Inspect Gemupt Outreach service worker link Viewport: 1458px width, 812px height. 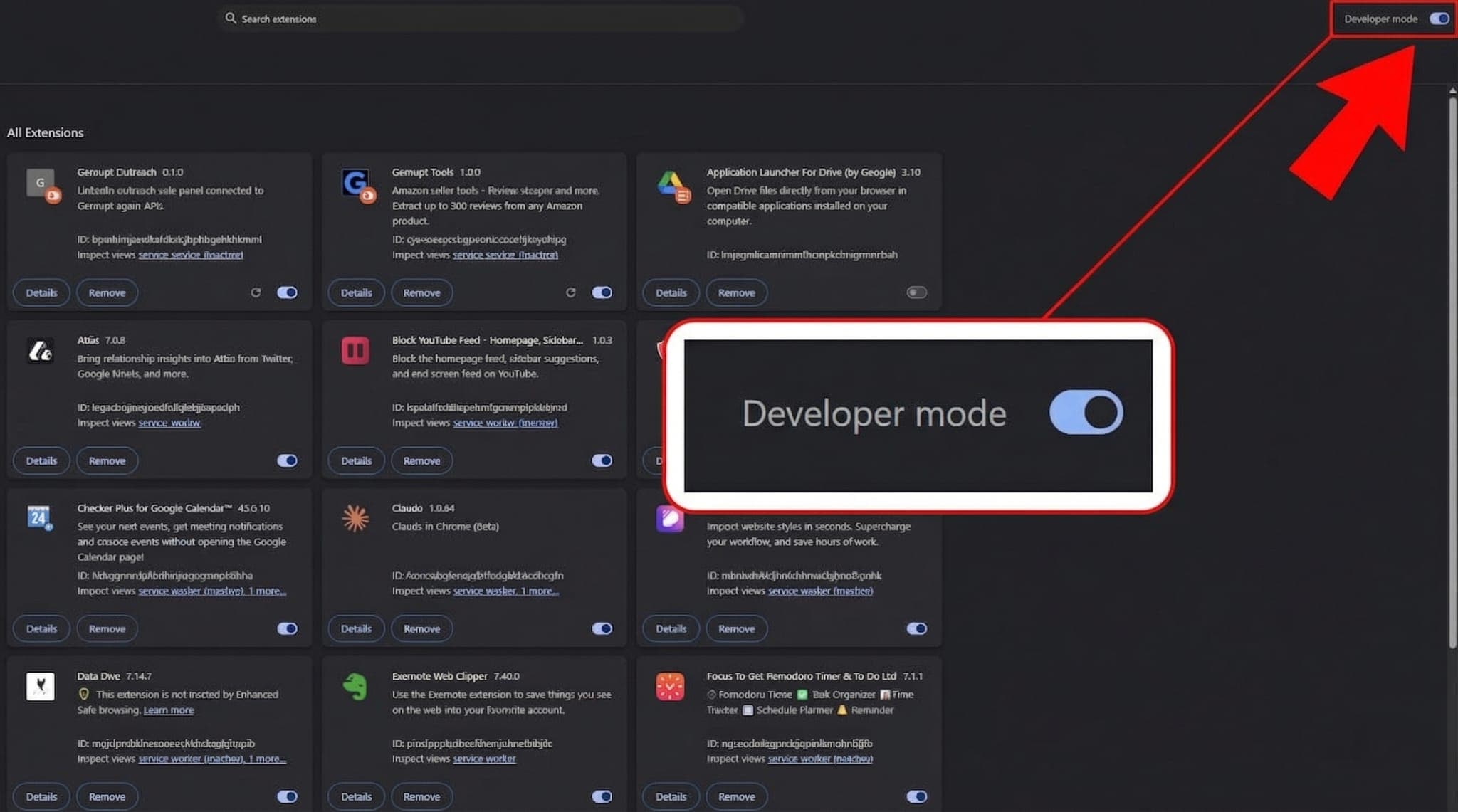coord(191,255)
